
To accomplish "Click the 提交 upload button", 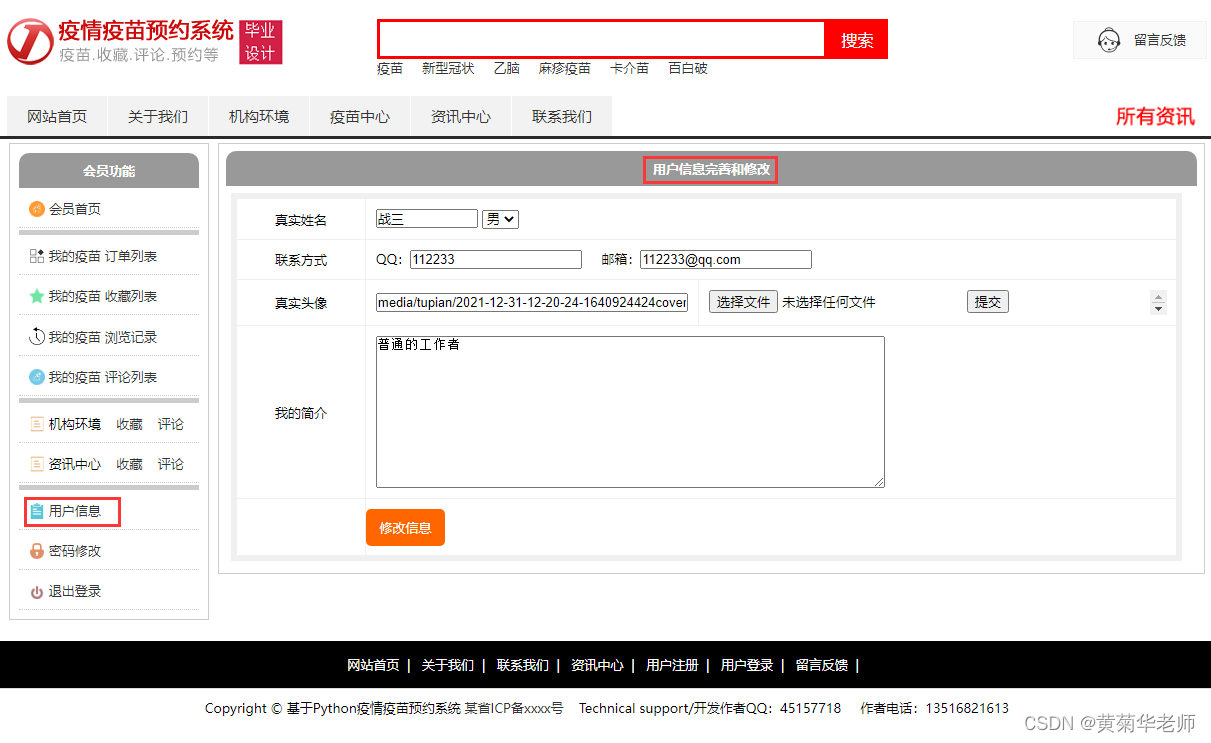I will point(988,302).
